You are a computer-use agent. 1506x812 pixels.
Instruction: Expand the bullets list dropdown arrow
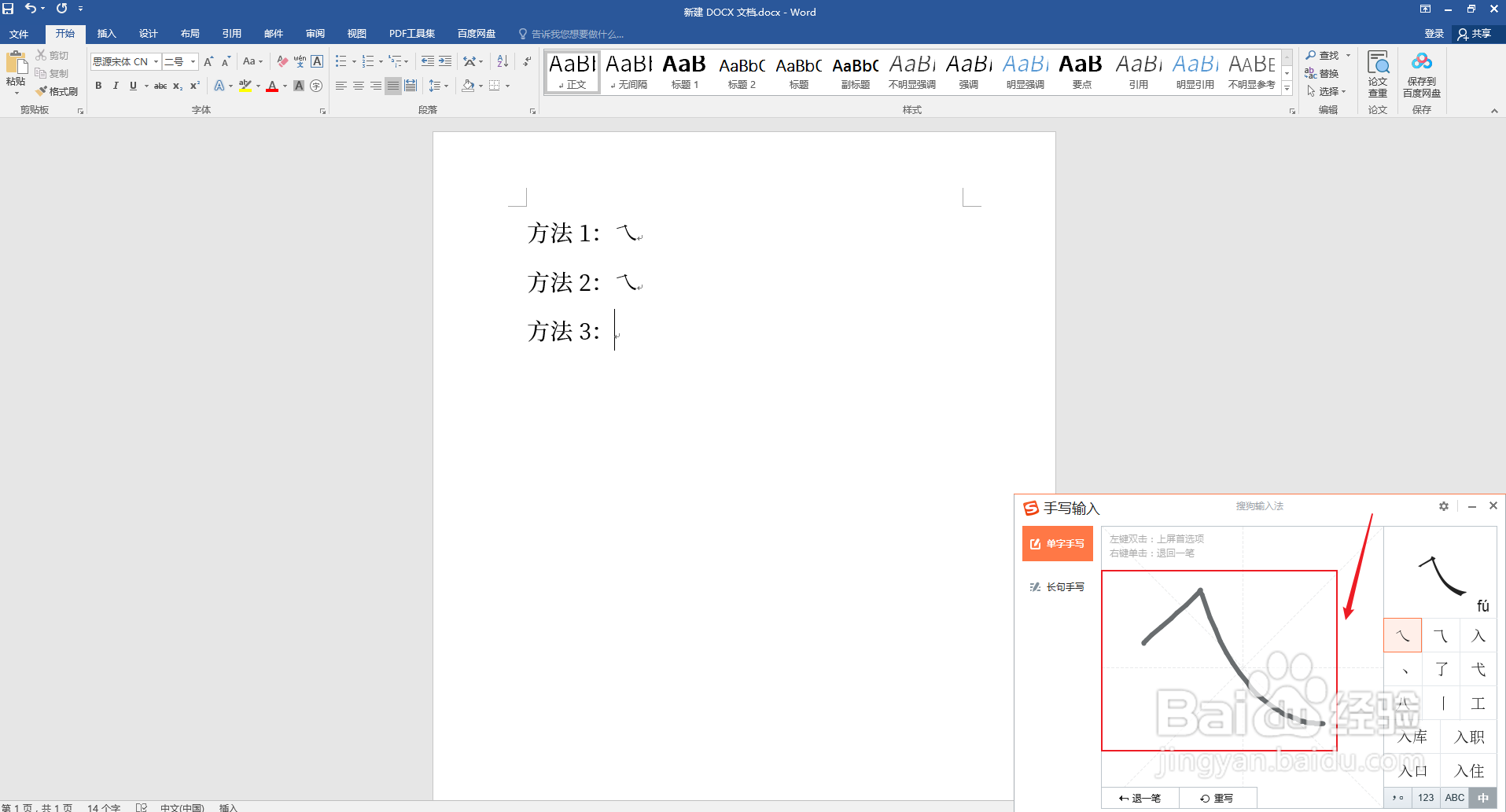pyautogui.click(x=354, y=61)
